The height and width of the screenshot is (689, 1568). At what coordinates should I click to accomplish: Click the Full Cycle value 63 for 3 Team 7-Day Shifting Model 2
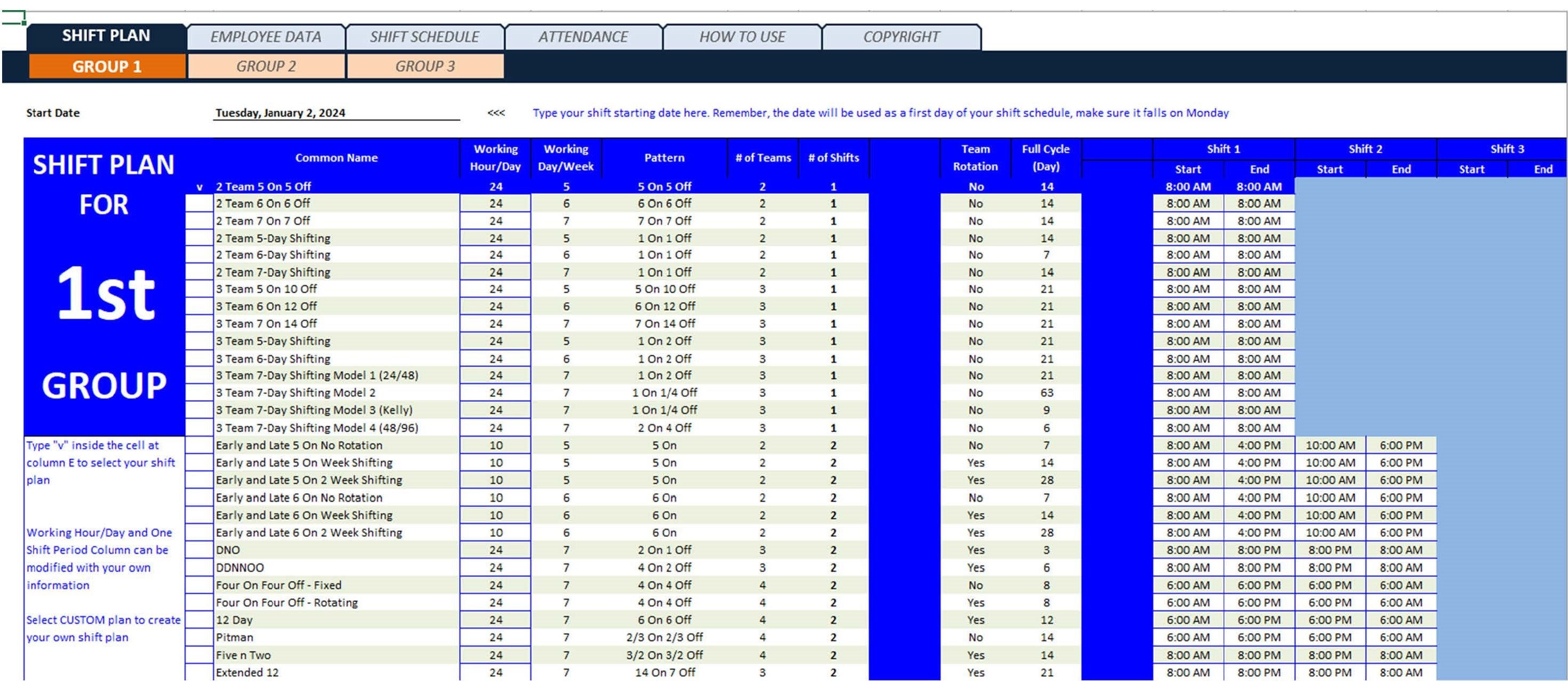1046,393
